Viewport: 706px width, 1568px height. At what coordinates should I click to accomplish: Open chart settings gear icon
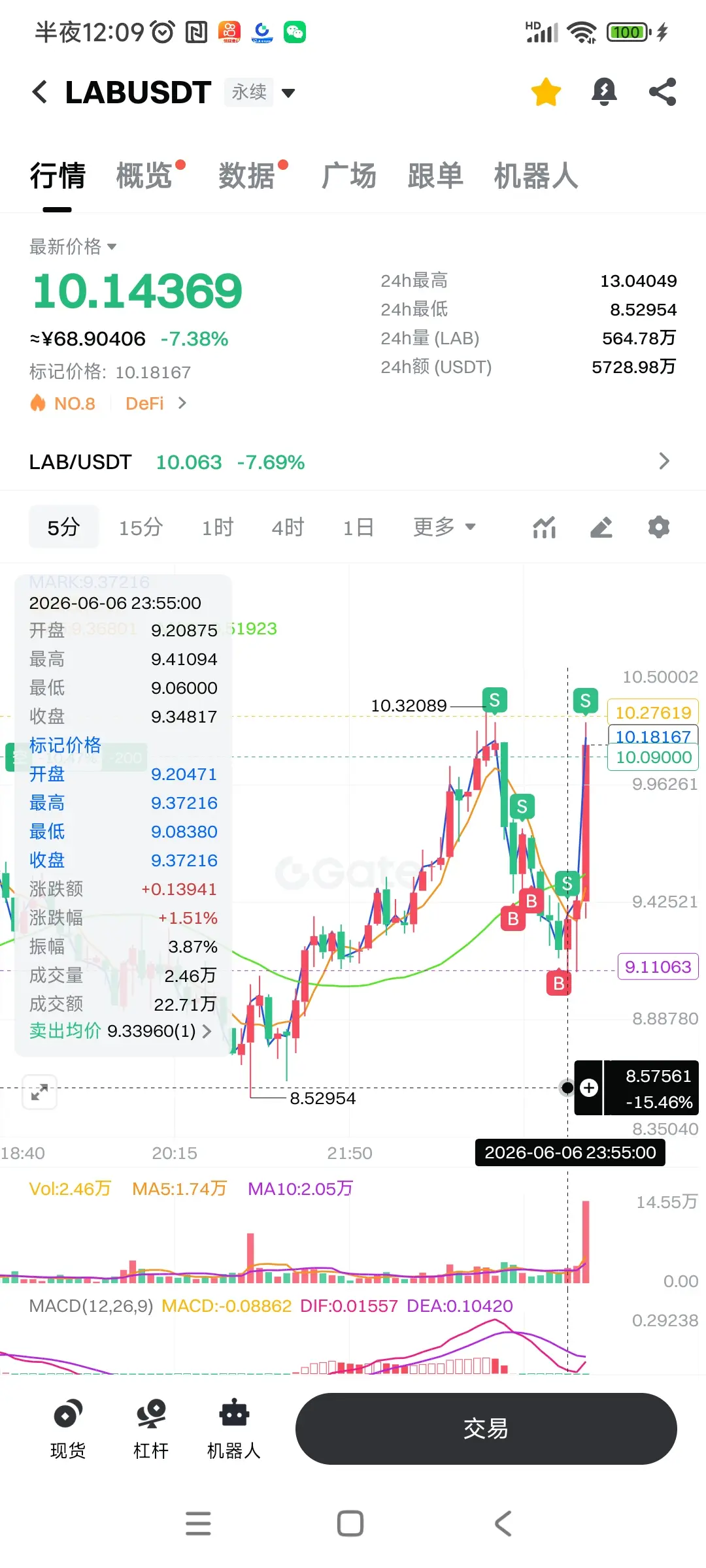pyautogui.click(x=659, y=527)
